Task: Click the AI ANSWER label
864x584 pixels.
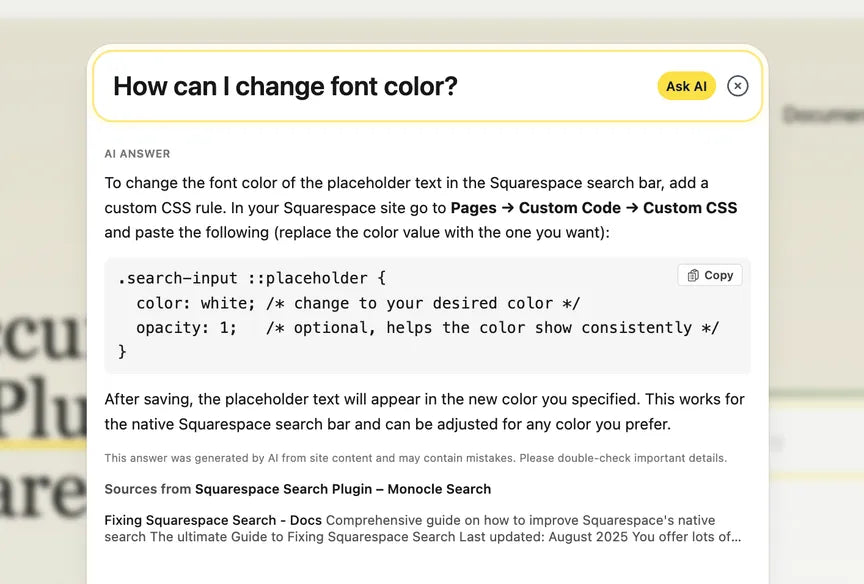Action: click(137, 154)
